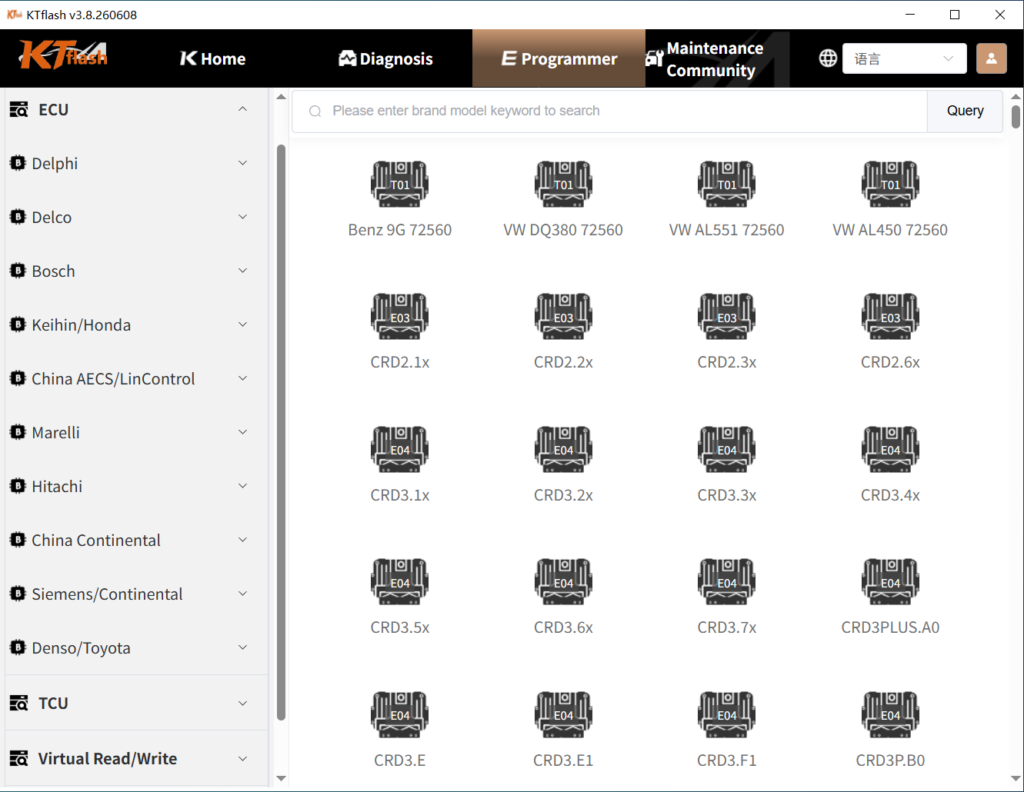Choose the CRD3.7x ECU icon

[726, 582]
